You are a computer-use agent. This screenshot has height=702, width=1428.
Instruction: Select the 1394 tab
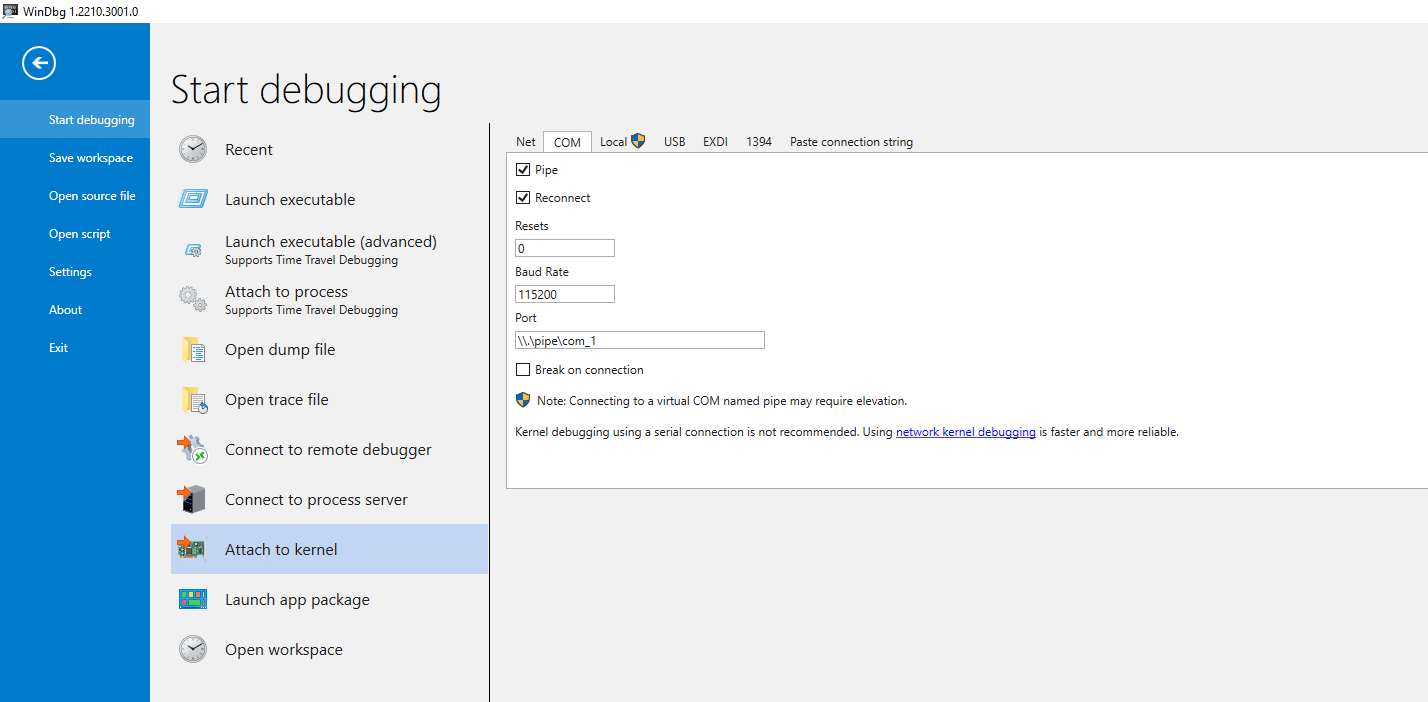(x=759, y=142)
